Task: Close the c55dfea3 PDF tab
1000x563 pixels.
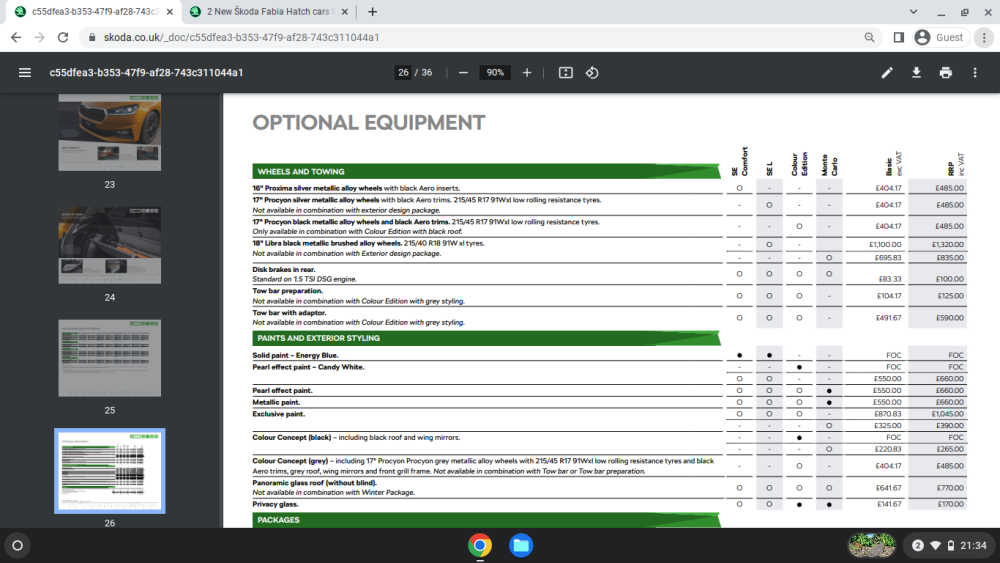Action: 169,11
